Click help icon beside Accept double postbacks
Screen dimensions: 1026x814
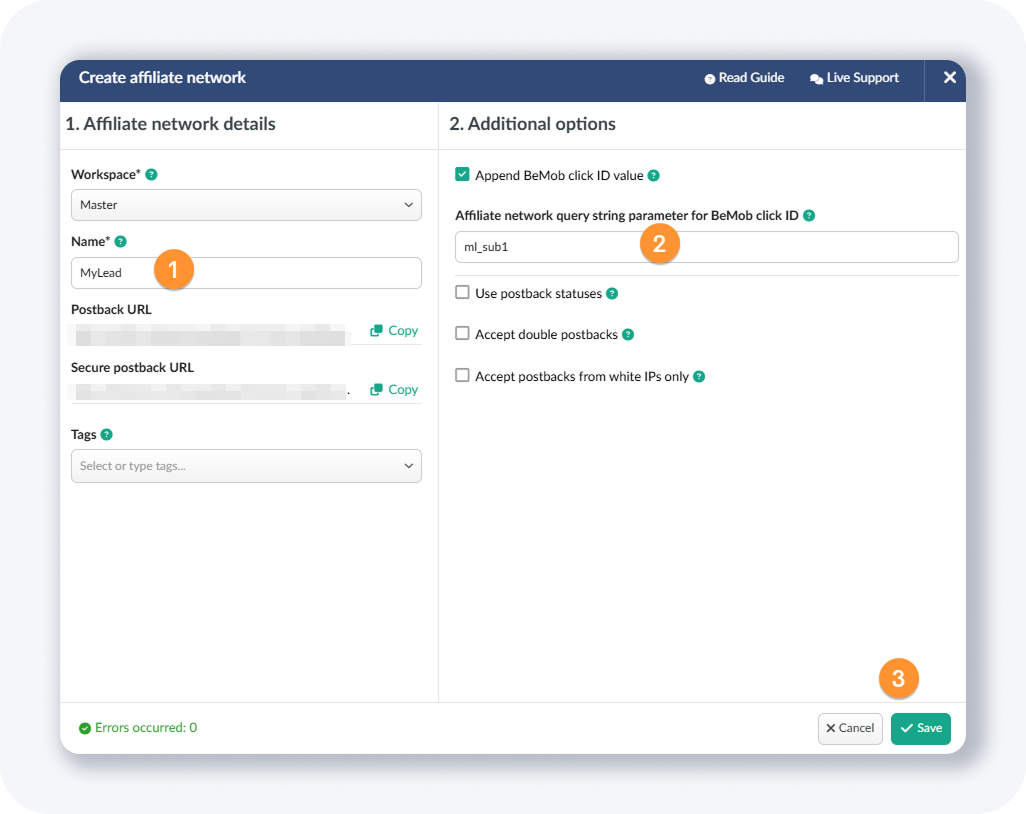(628, 335)
